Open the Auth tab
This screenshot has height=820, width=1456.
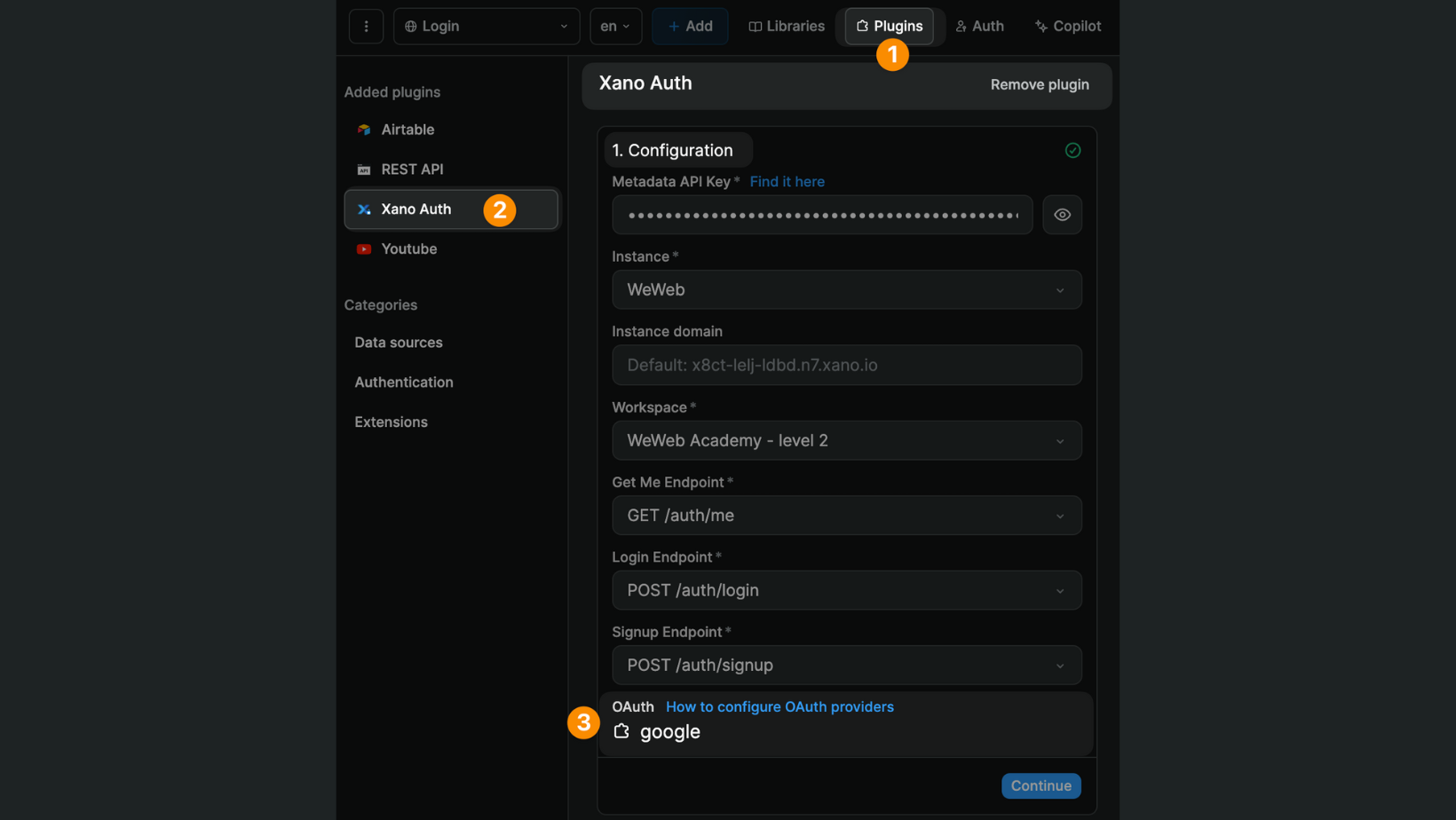[x=980, y=26]
